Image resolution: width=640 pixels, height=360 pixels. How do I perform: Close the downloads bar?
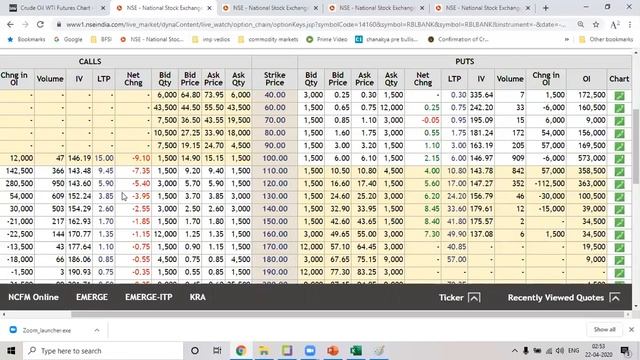click(631, 329)
